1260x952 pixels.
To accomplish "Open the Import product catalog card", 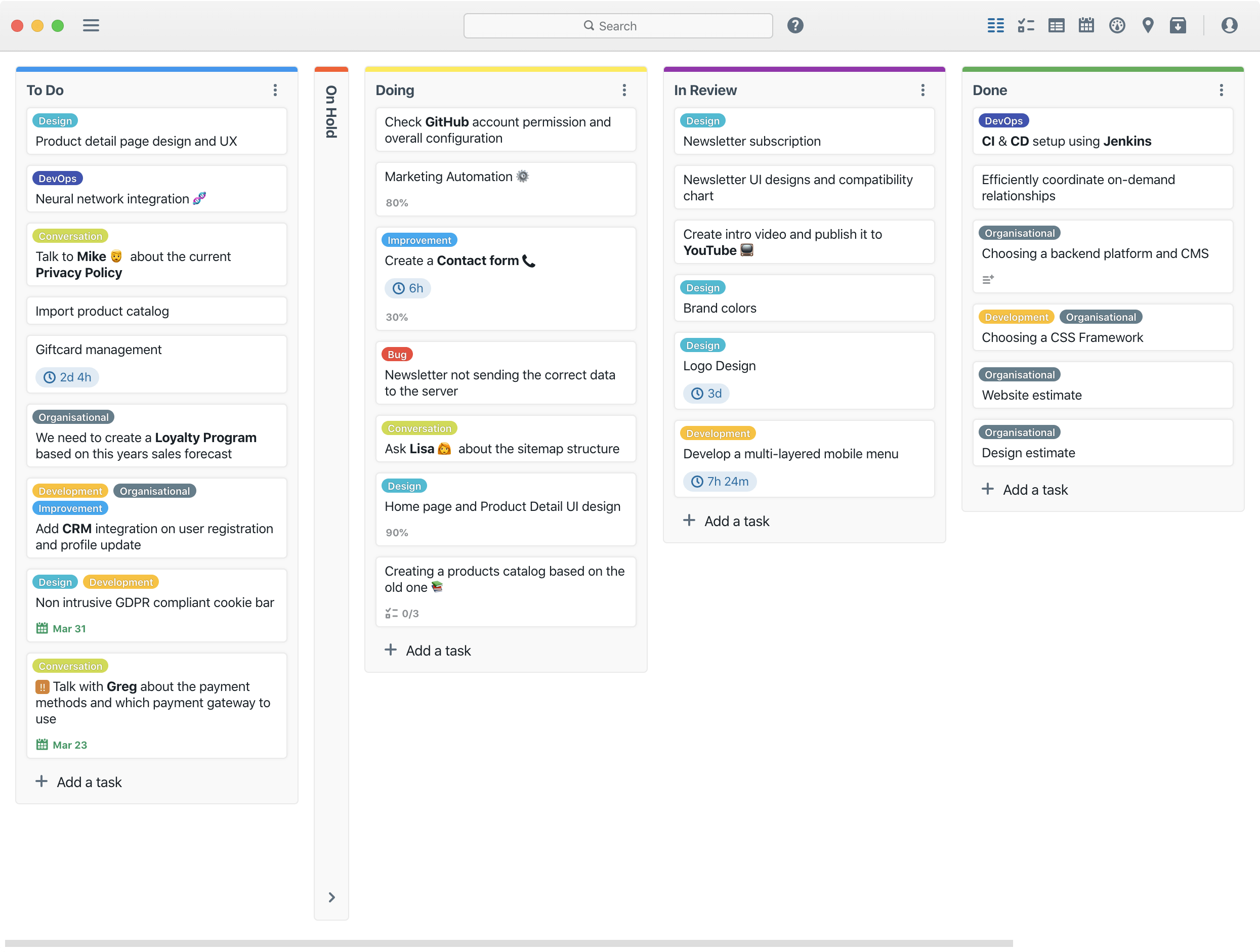I will (x=157, y=311).
